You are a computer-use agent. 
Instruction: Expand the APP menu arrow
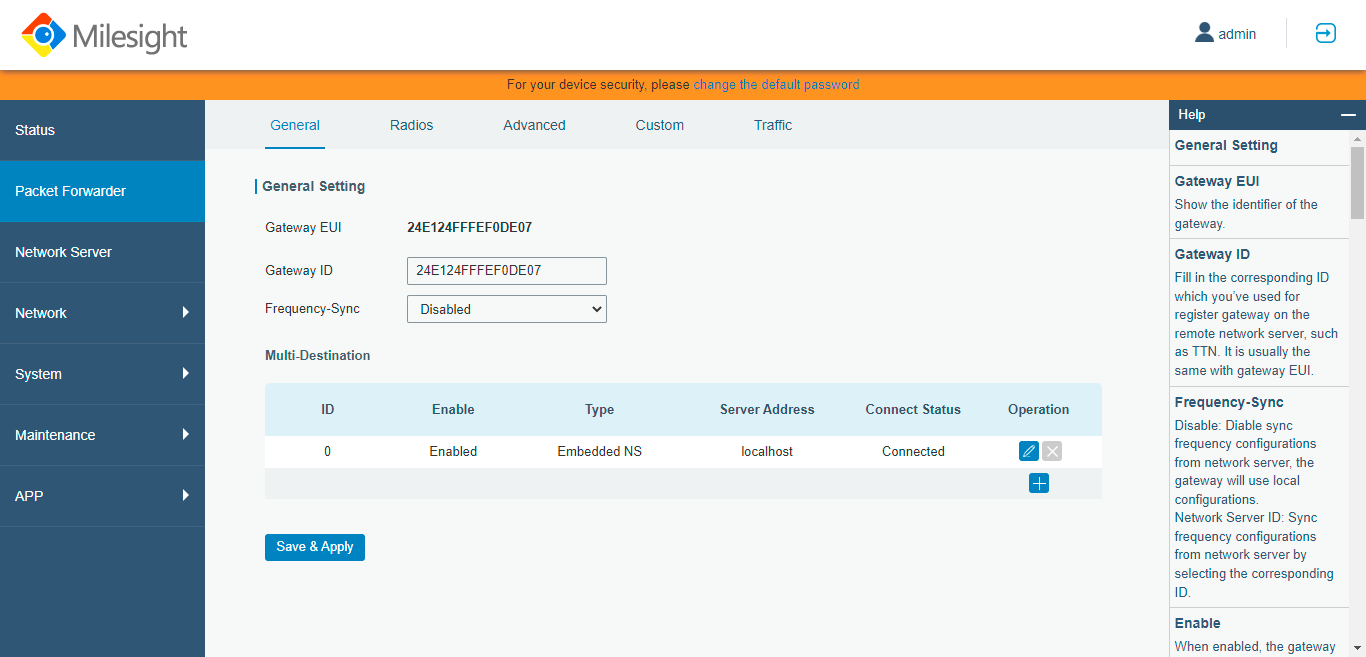point(186,496)
